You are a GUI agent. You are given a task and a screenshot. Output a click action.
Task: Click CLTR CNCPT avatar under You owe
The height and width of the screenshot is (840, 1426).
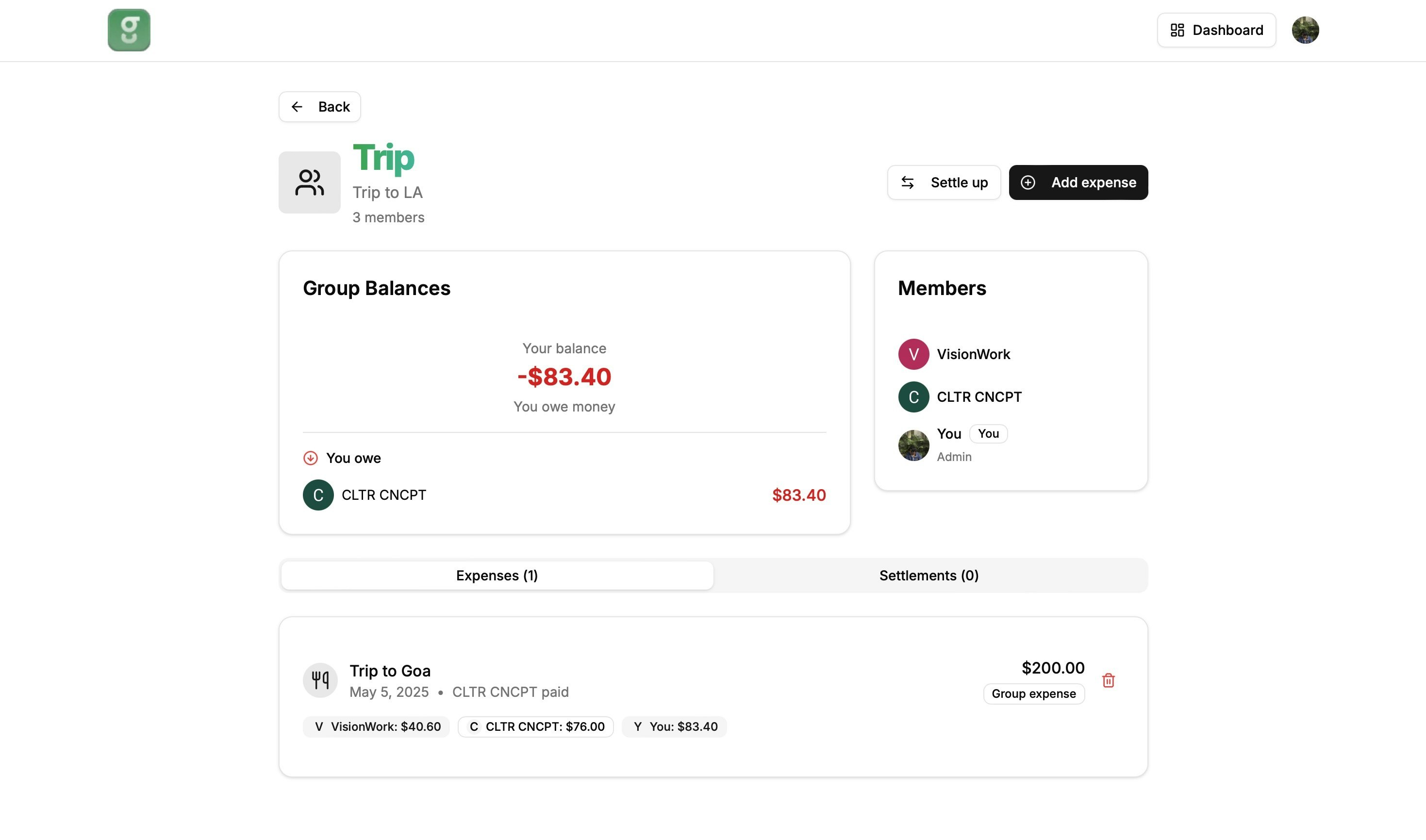point(318,495)
